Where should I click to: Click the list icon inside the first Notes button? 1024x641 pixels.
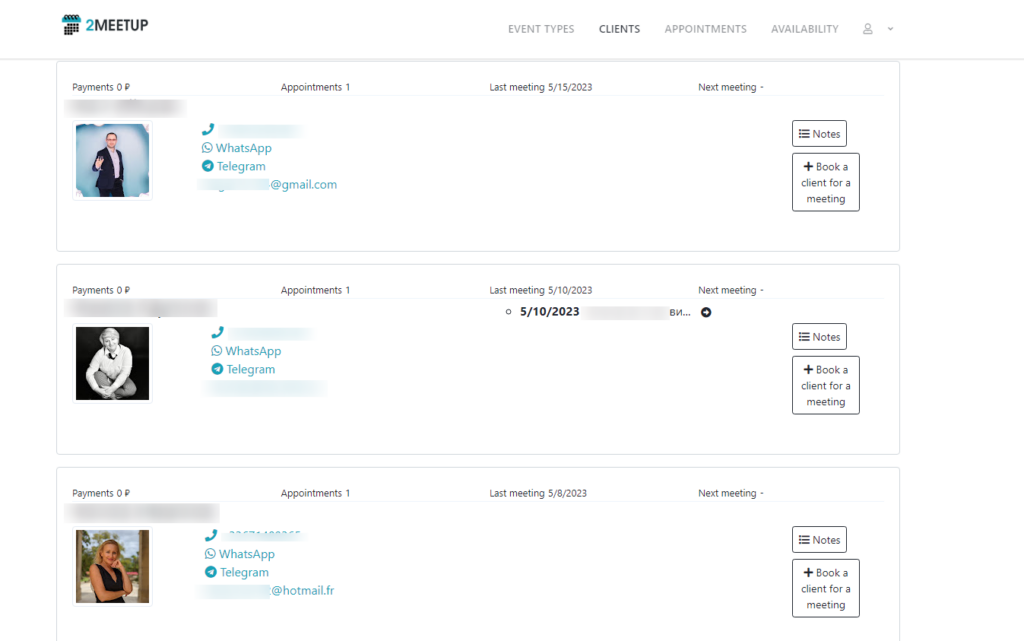point(806,133)
